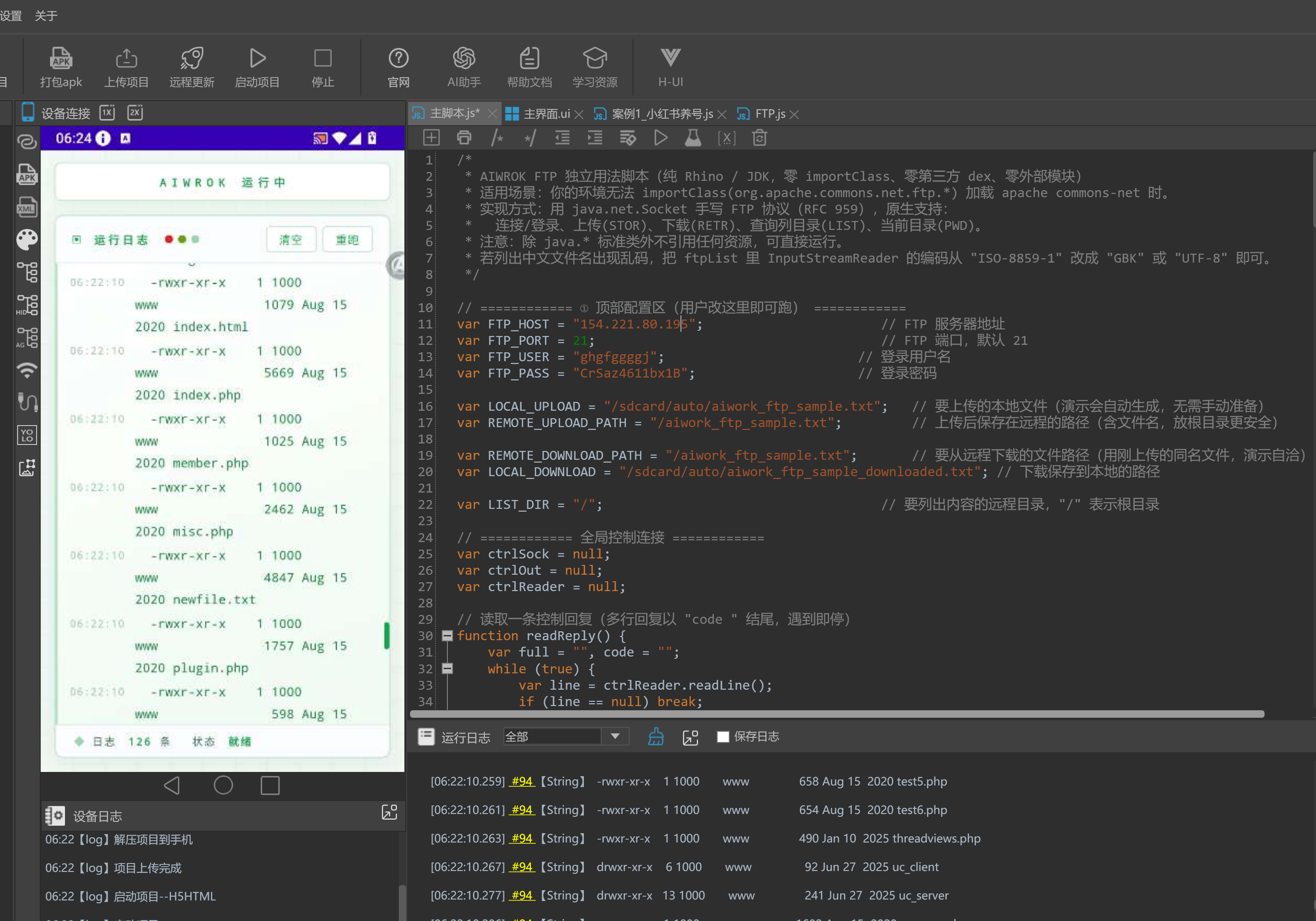The image size is (1316, 921).
Task: Open 学习资源 learning resources
Action: 595,67
